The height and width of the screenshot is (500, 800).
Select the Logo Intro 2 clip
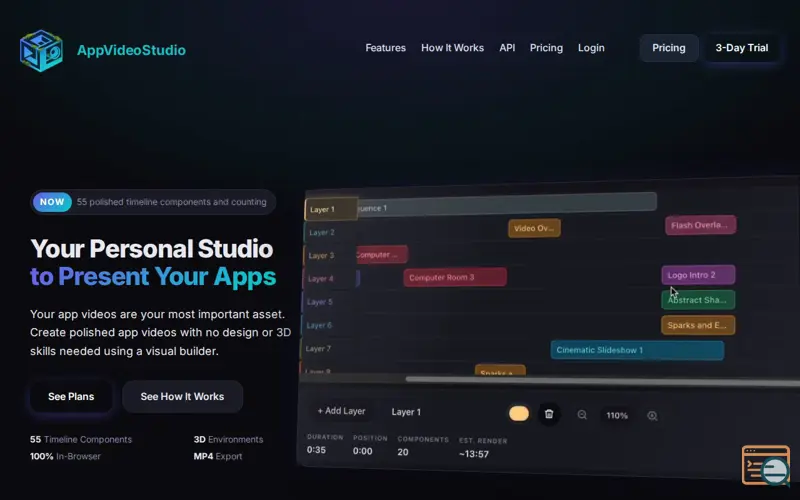pyautogui.click(x=698, y=275)
